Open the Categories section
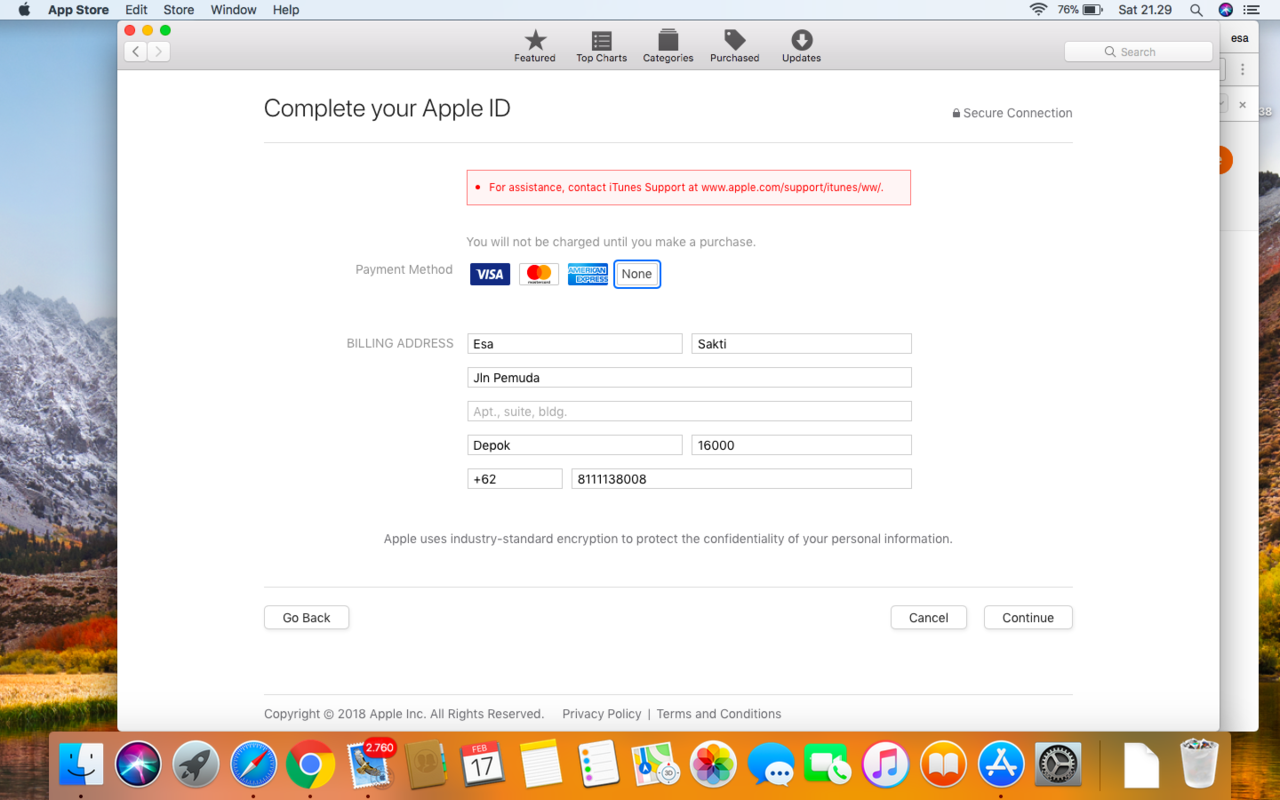 pos(668,46)
